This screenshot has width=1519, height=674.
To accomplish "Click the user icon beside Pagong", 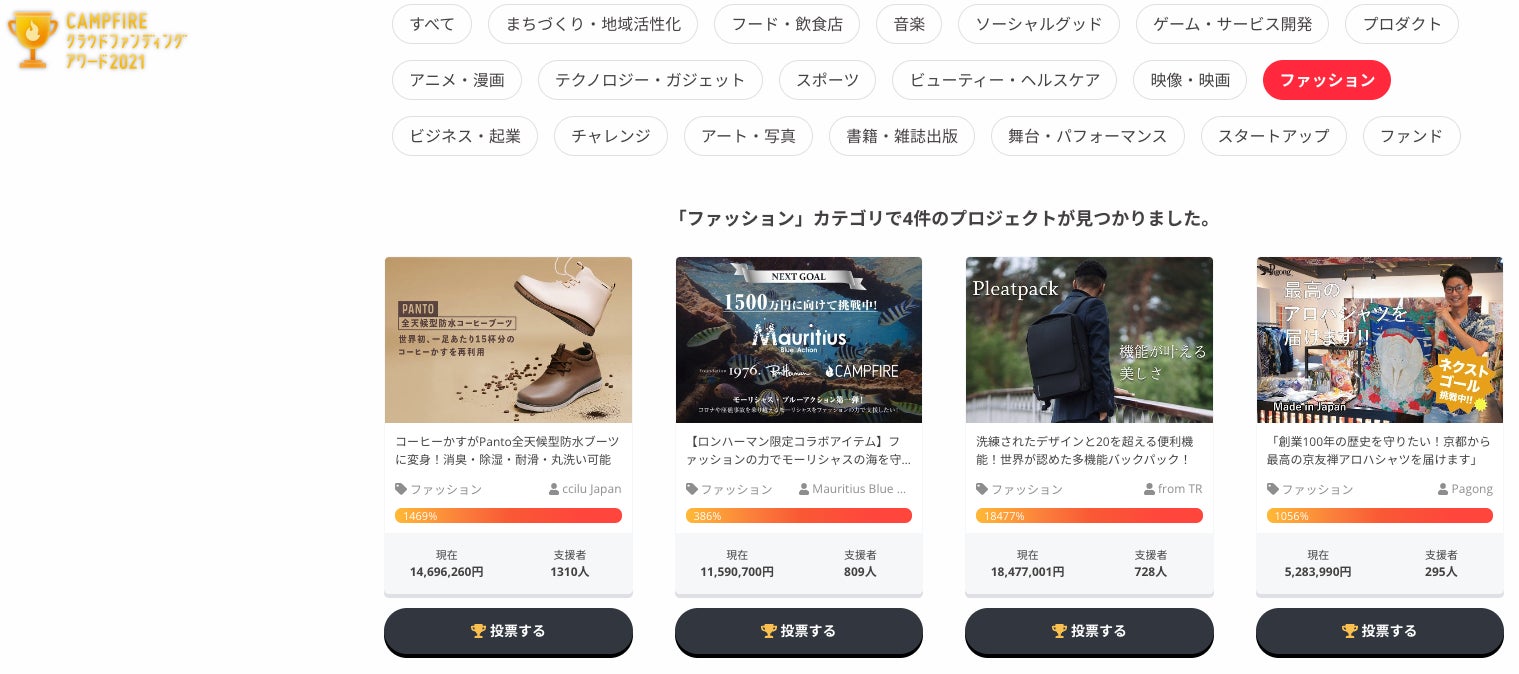I will pos(1443,489).
